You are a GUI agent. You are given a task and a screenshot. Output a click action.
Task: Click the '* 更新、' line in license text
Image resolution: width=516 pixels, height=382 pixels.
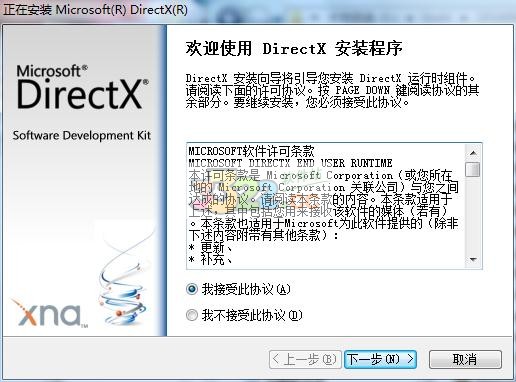click(x=211, y=248)
